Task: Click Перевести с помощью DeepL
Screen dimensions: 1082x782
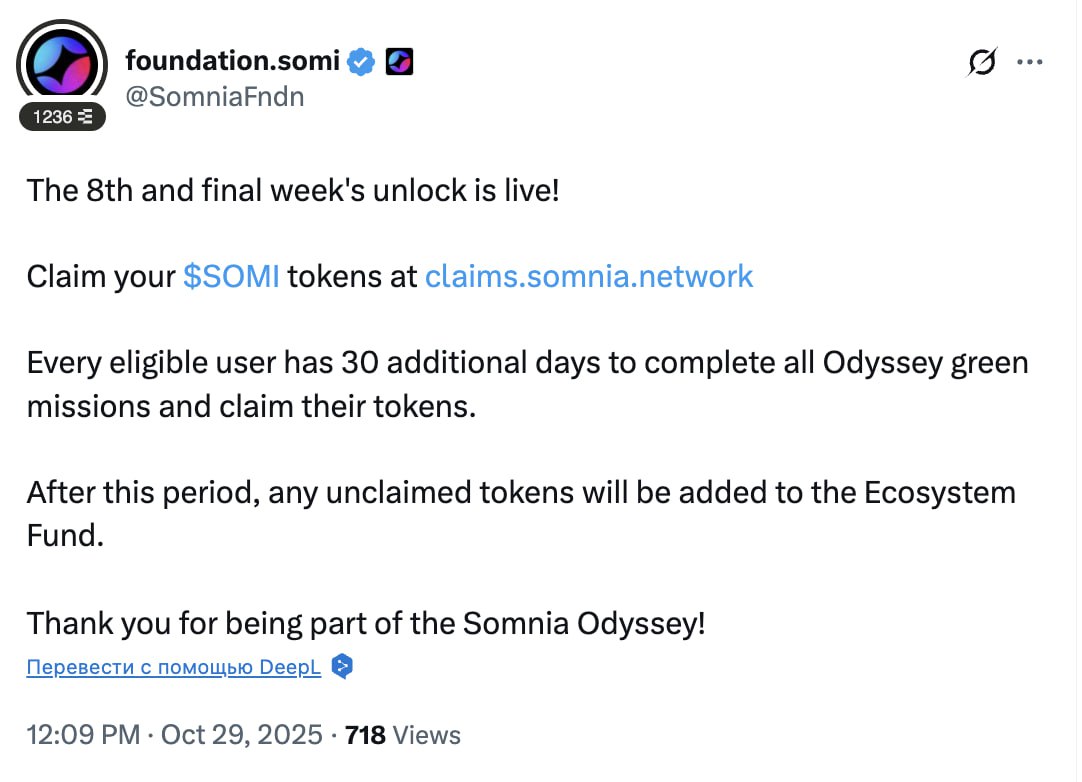Action: point(174,668)
